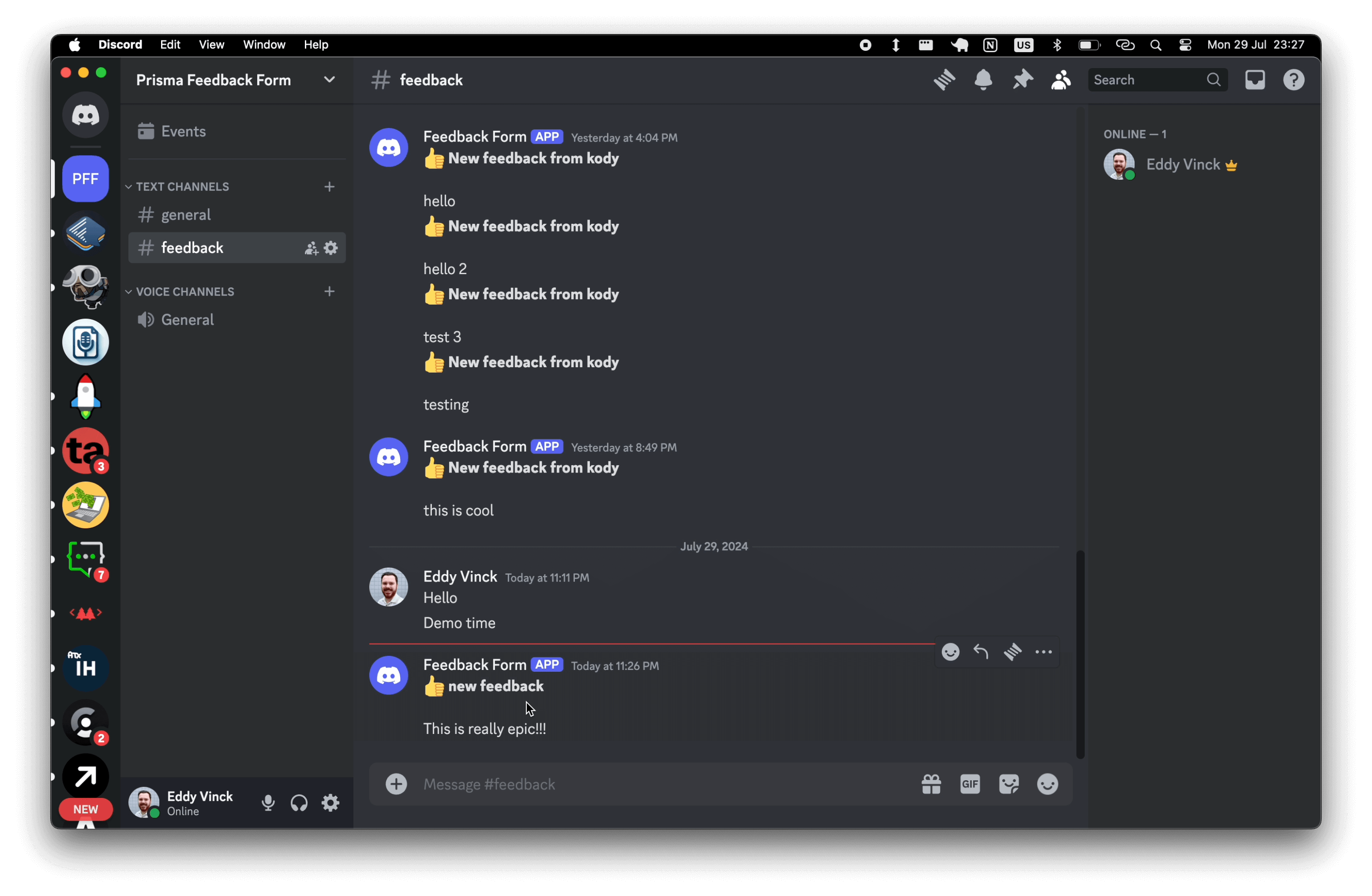Open the Window menu in menu bar
The image size is (1372, 896).
click(264, 44)
